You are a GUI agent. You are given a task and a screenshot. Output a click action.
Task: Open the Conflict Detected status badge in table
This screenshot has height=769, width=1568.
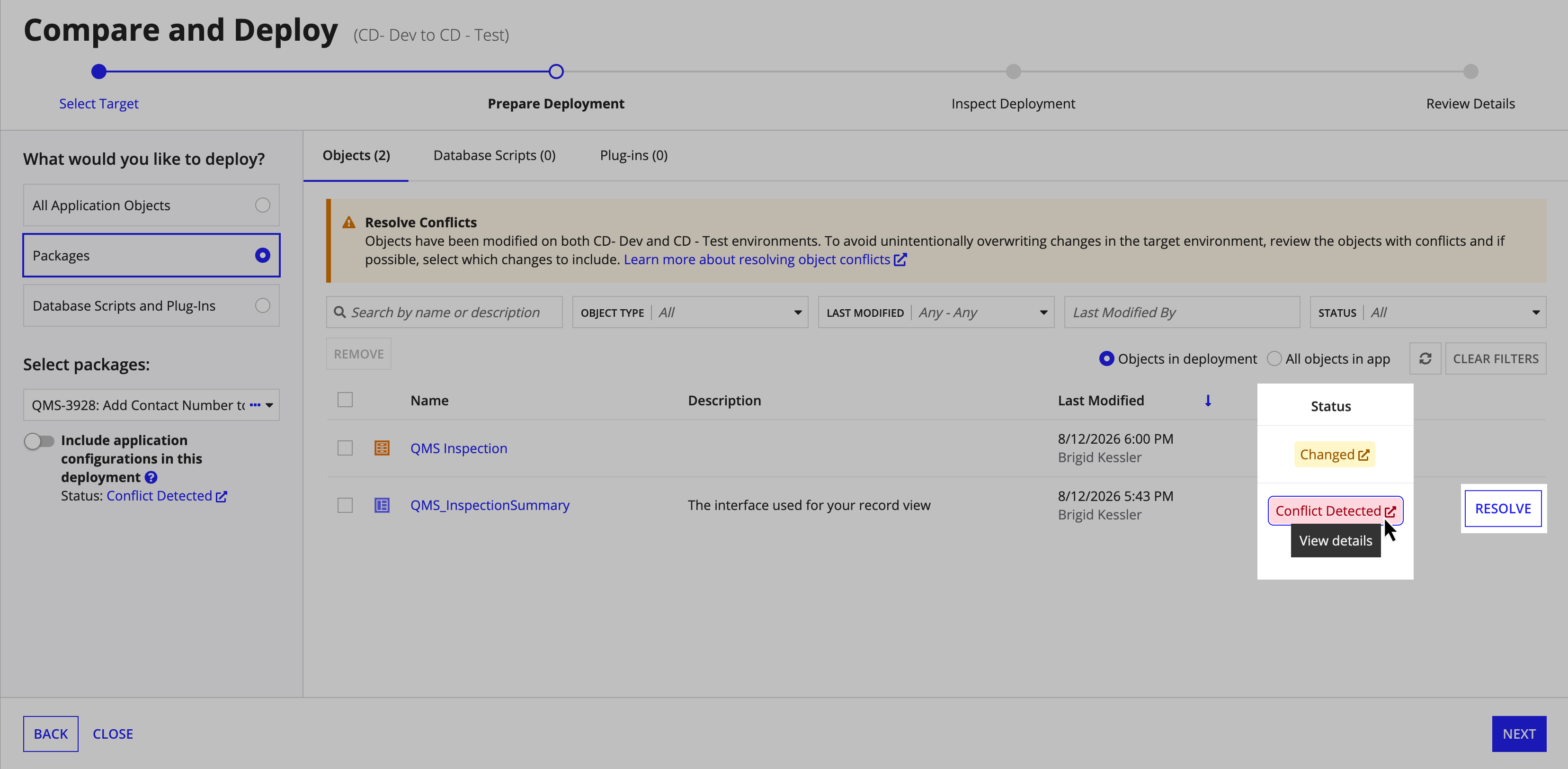pos(1336,511)
